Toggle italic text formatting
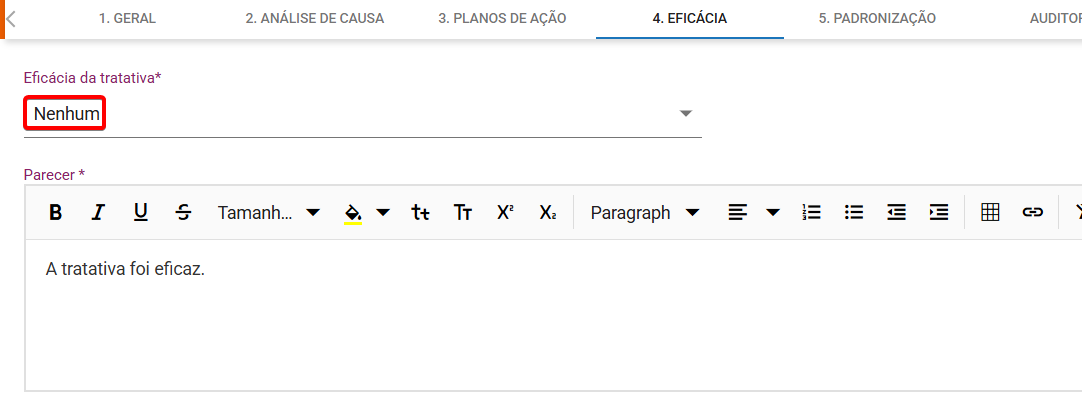 click(98, 213)
